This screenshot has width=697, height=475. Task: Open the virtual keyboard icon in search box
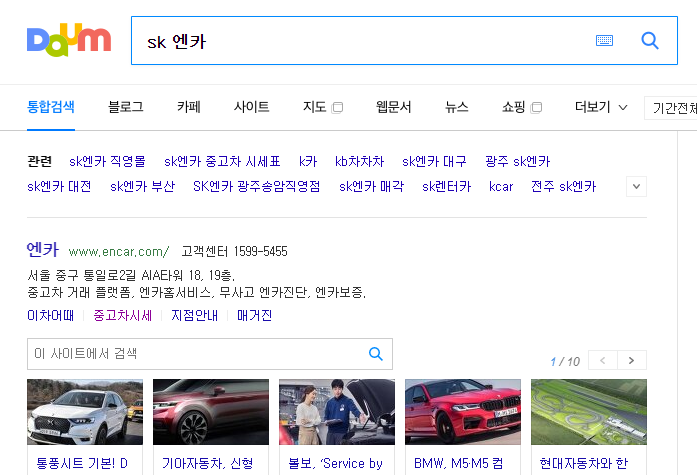[x=604, y=40]
